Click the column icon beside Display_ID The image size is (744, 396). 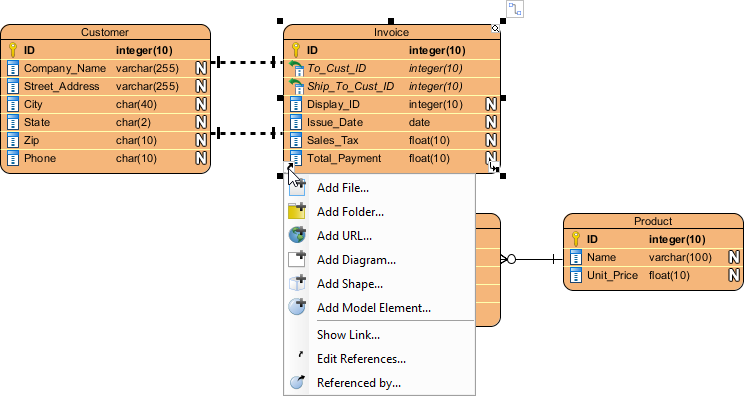coord(296,104)
